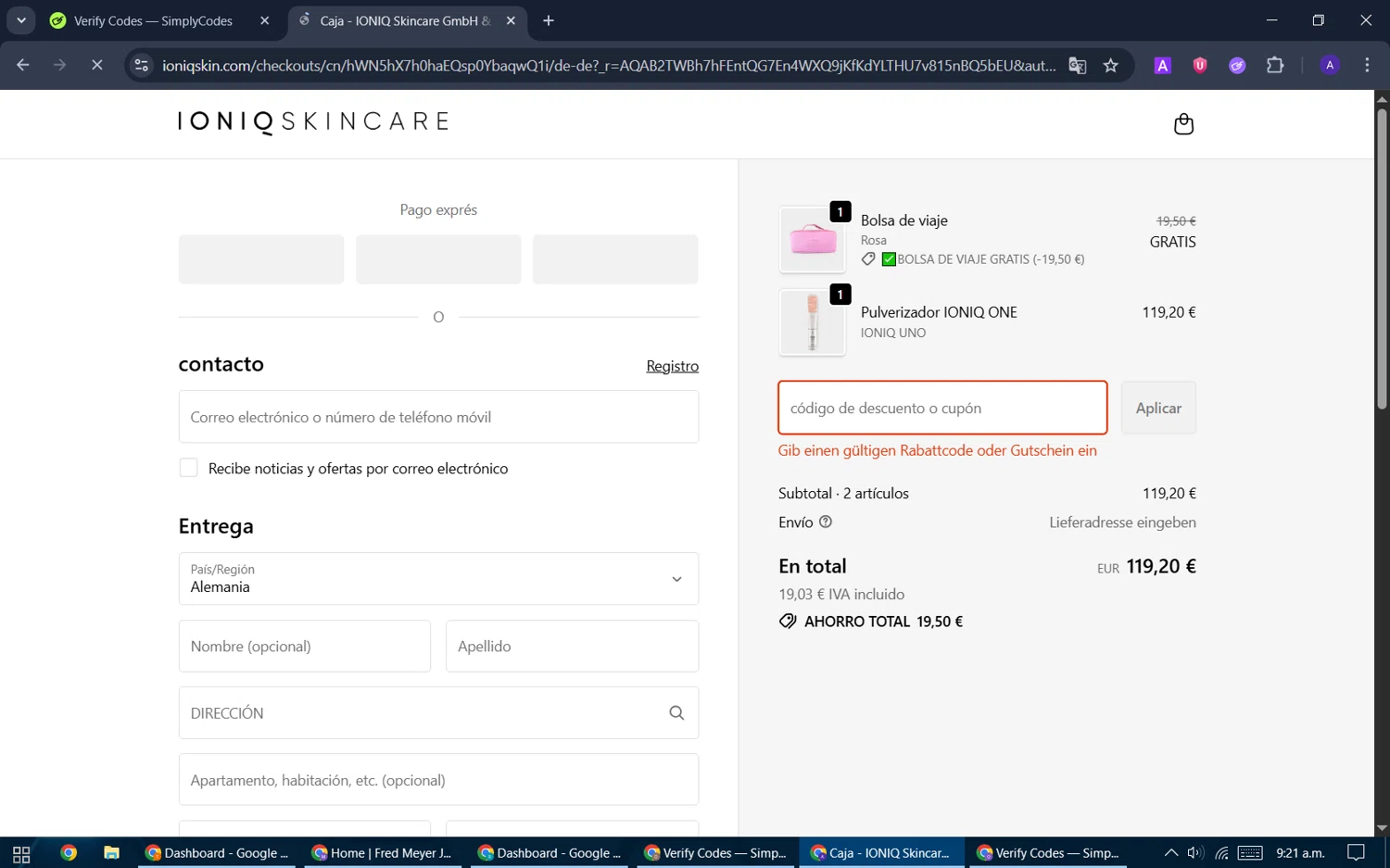Click the IONIQ Skincare logo
Viewport: 1390px width, 868px height.
(313, 122)
